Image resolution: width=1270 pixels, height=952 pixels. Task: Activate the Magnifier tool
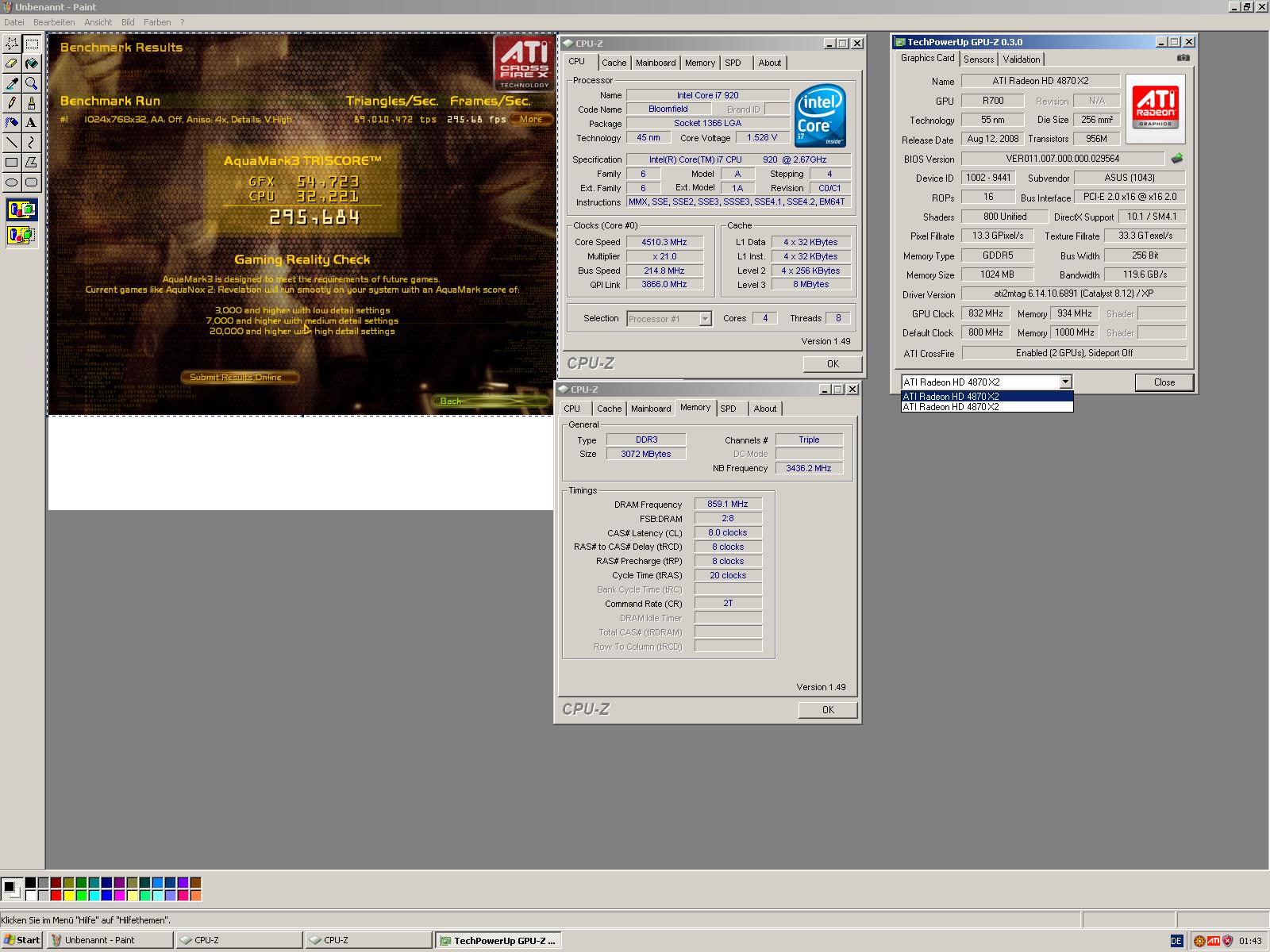pyautogui.click(x=32, y=83)
